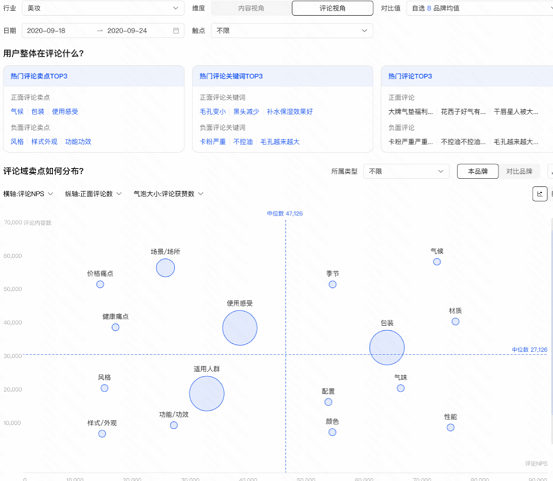Screen dimensions: 553x481
Task: Click keyword 补水保湿效果好 link
Action: [x=290, y=111]
